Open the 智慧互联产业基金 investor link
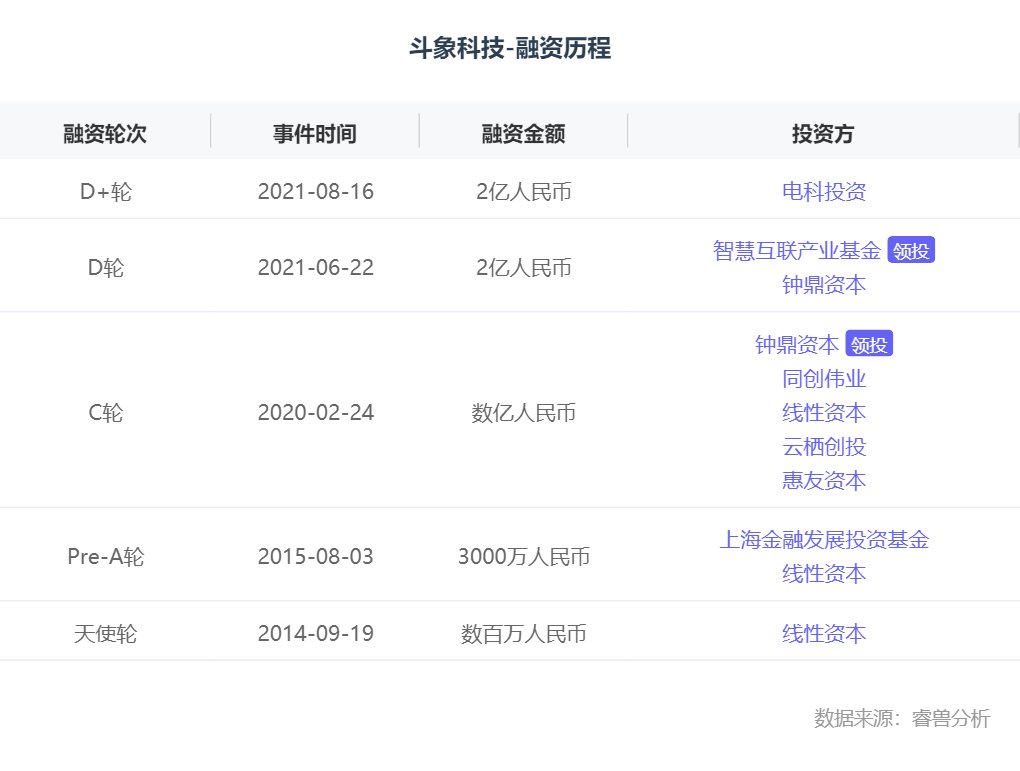 tap(796, 250)
